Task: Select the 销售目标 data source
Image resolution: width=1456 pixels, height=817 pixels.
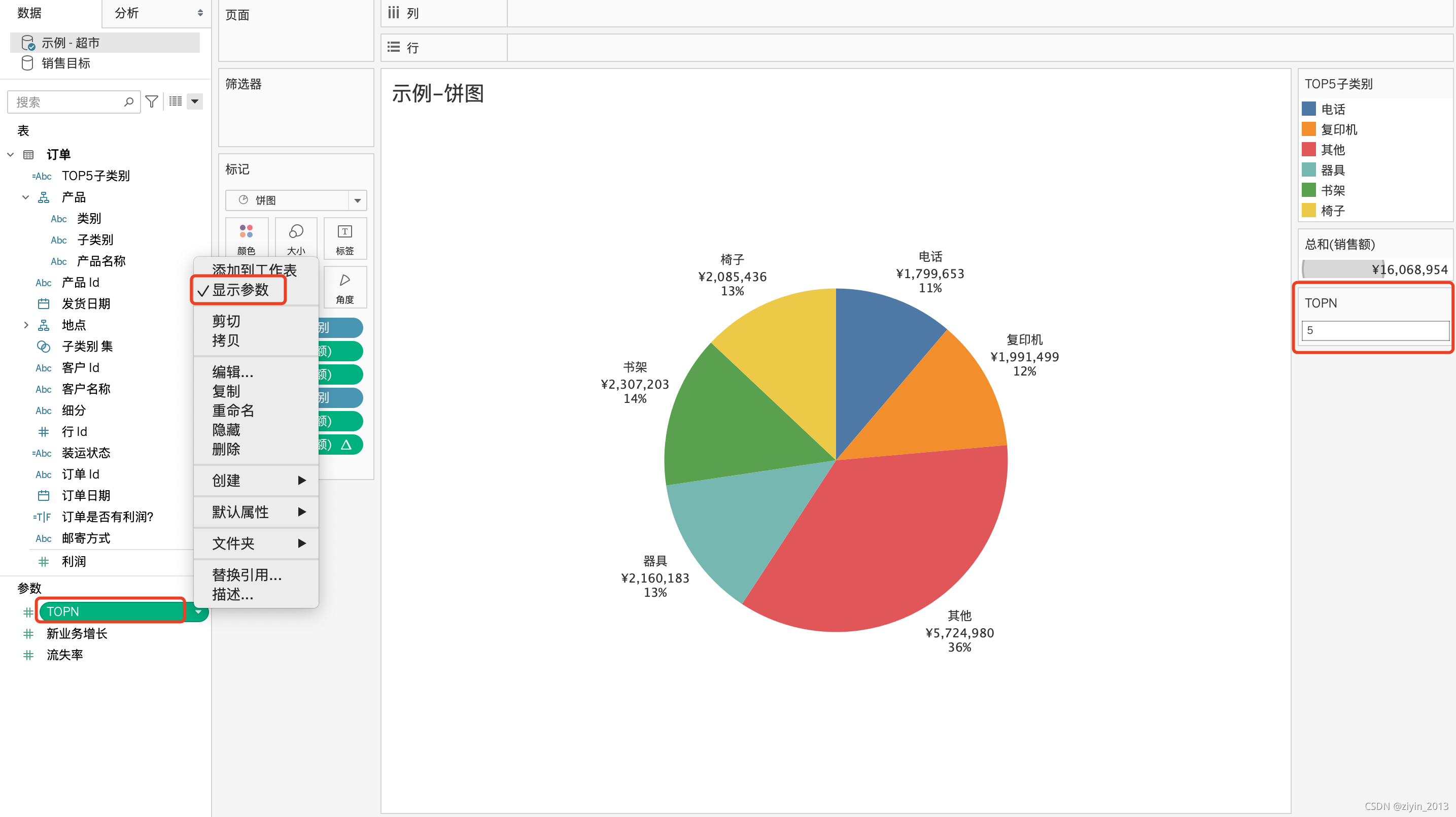Action: (x=65, y=63)
